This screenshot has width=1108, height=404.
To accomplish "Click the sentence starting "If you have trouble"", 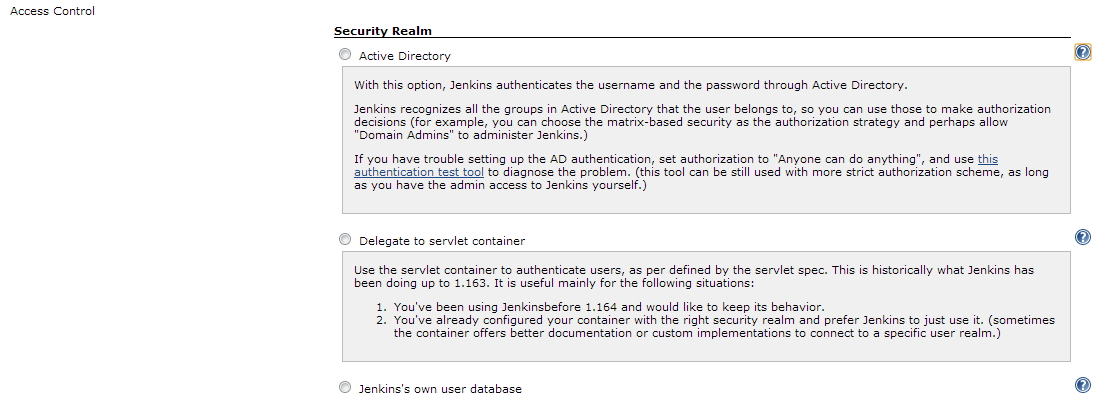I will click(x=701, y=172).
